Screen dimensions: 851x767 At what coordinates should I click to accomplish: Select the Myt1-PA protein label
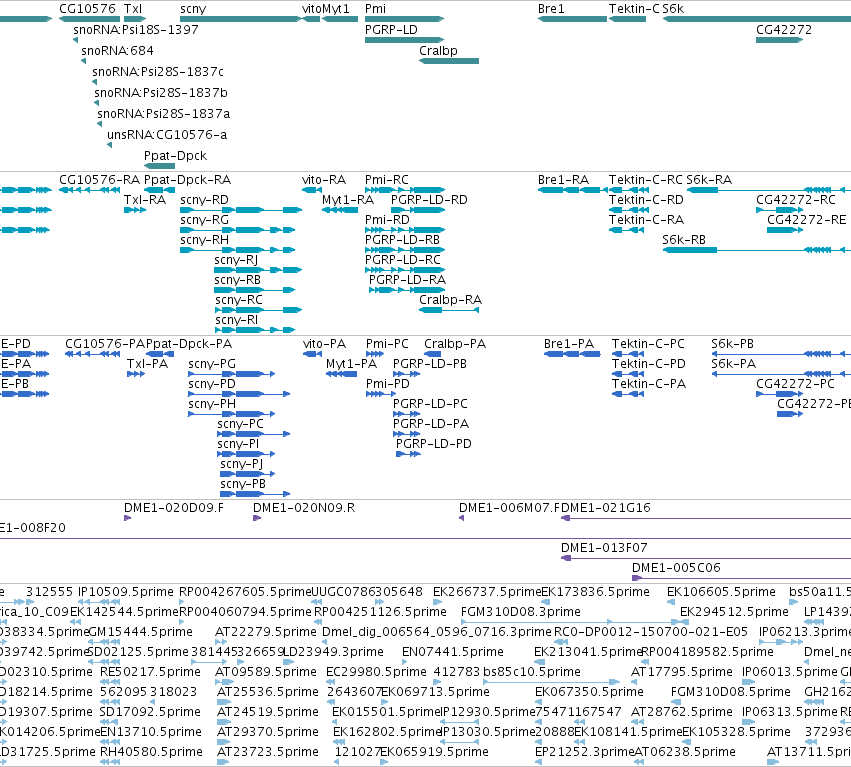tap(351, 364)
